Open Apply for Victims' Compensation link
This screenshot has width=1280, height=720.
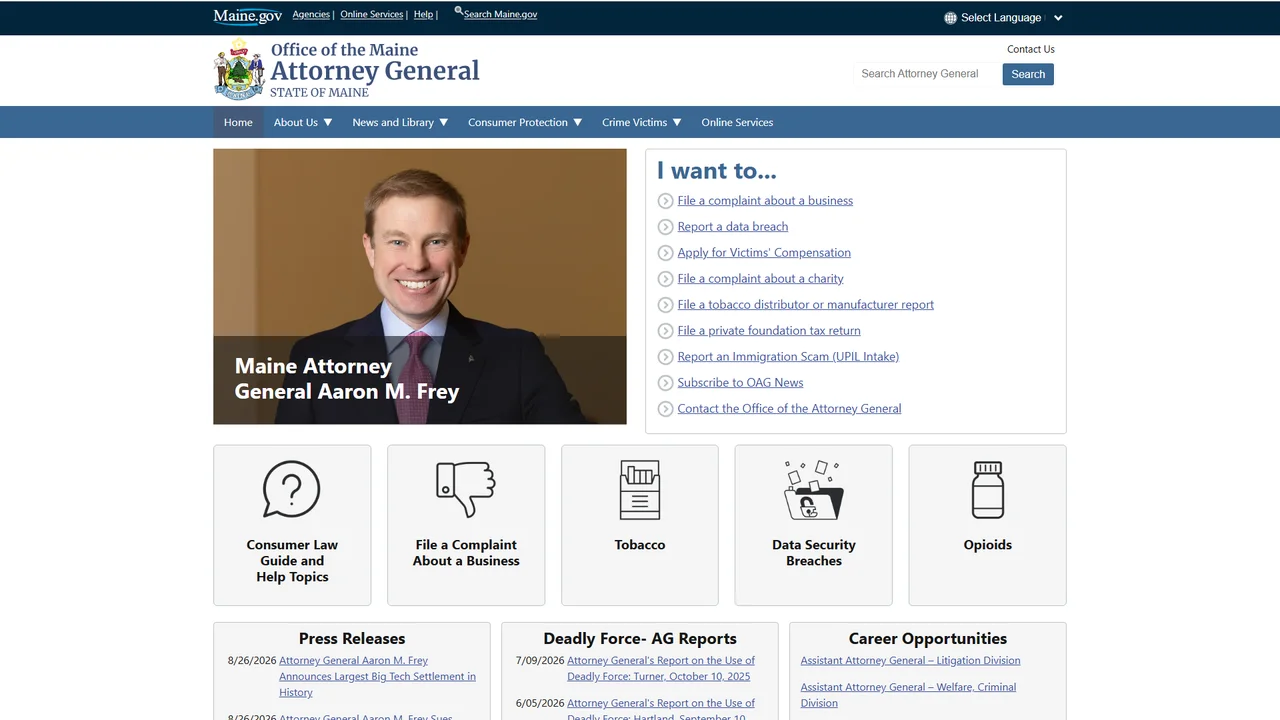pyautogui.click(x=764, y=253)
